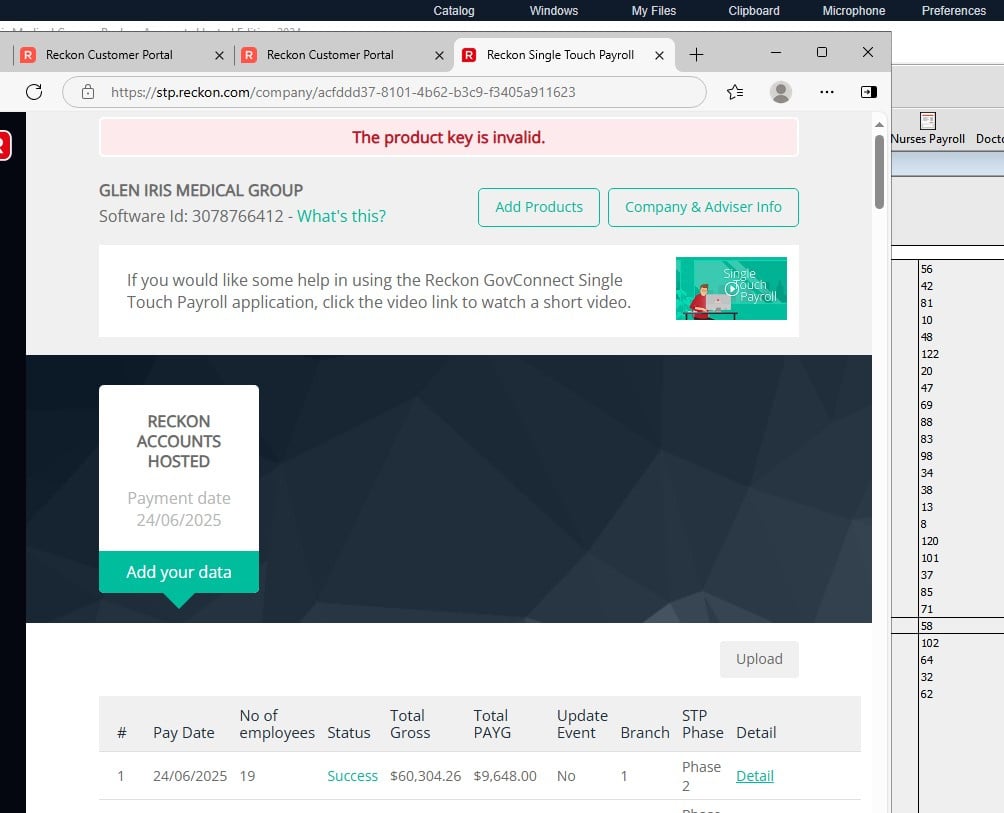Open the Windows menu
The width and height of the screenshot is (1004, 813).
pos(554,11)
